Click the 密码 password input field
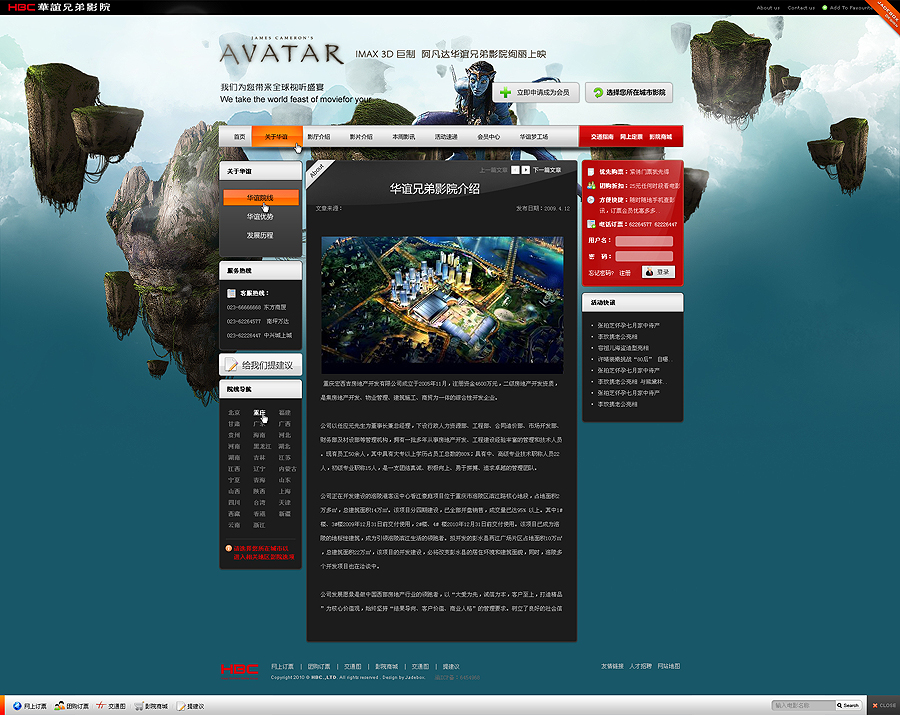 [644, 256]
